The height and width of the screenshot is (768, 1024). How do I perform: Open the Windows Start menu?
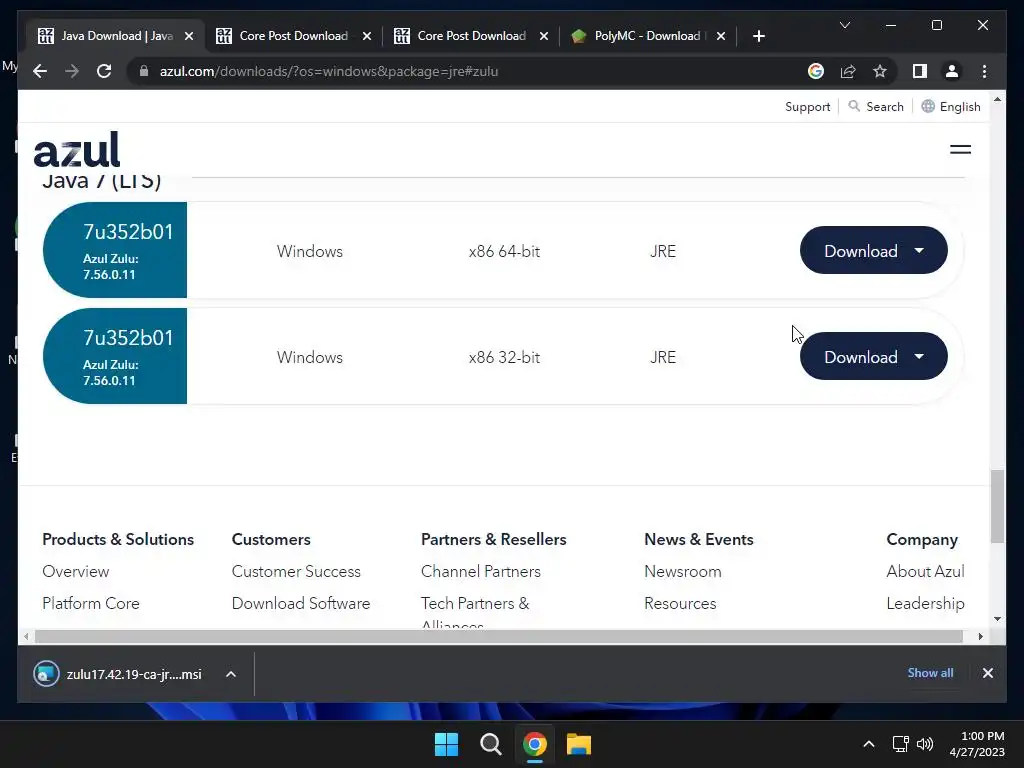(447, 744)
